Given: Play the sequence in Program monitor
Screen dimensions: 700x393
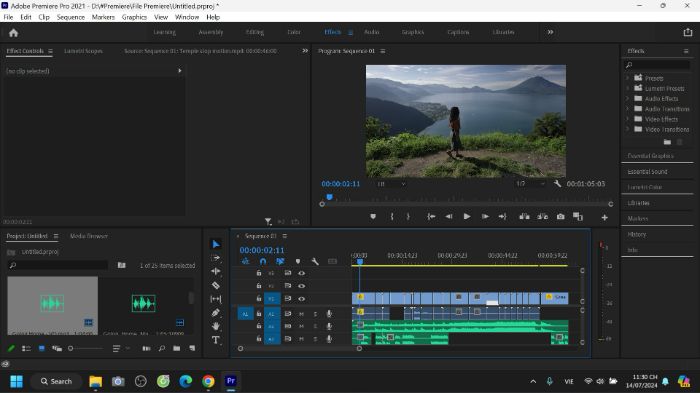Looking at the screenshot, I should (x=467, y=217).
